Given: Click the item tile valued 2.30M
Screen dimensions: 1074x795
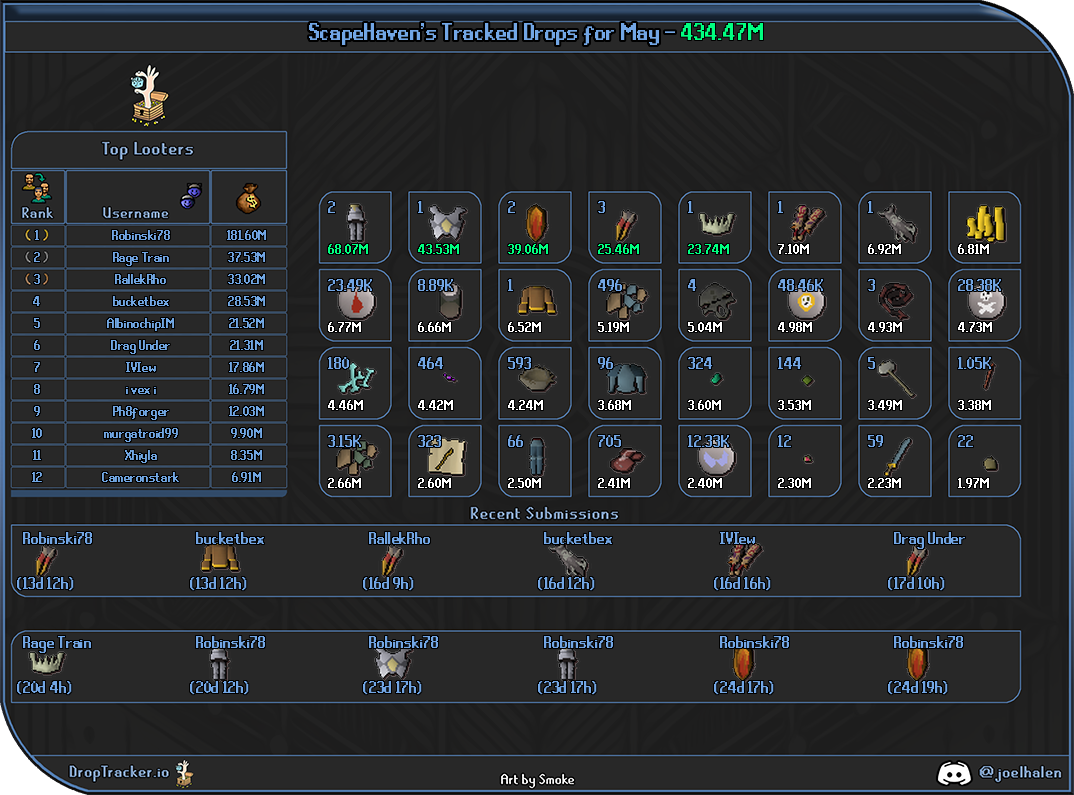Looking at the screenshot, I should pos(805,462).
